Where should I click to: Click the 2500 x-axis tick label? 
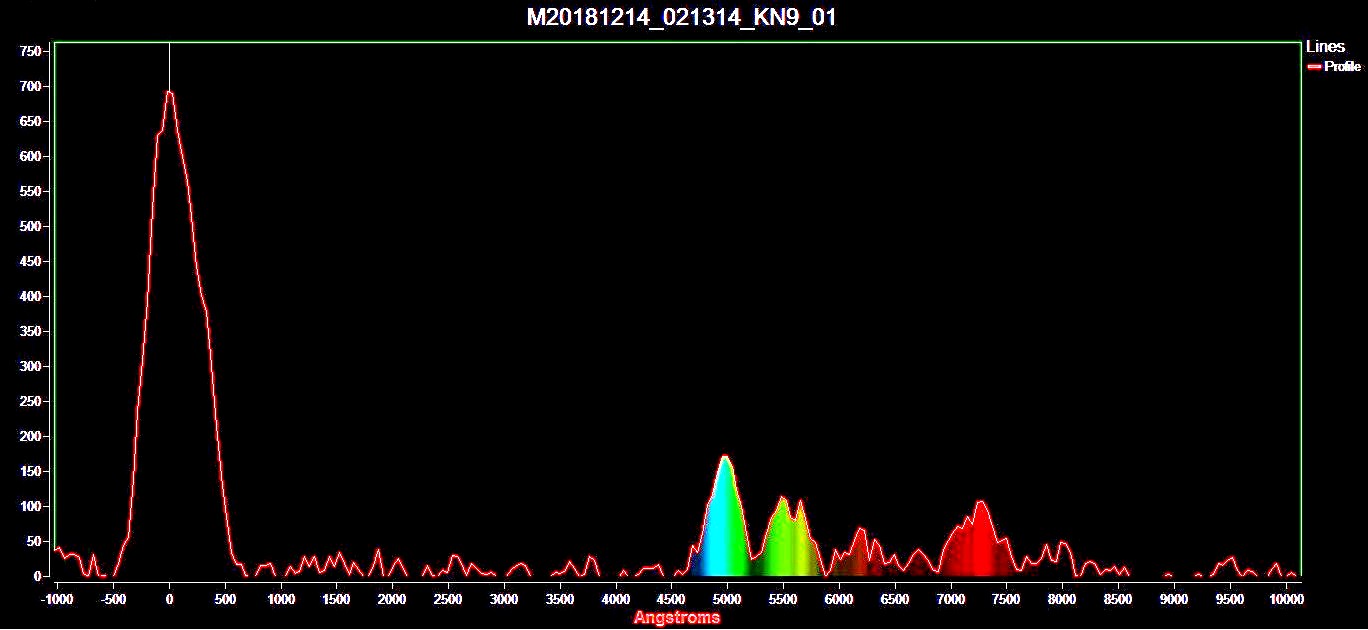(x=448, y=599)
